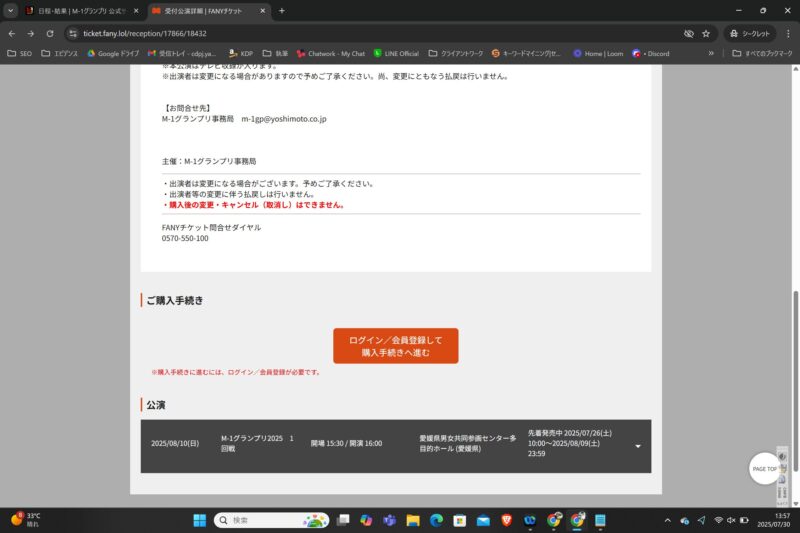Show hidden bookmarks with the chevron
The image size is (800, 533).
click(711, 53)
